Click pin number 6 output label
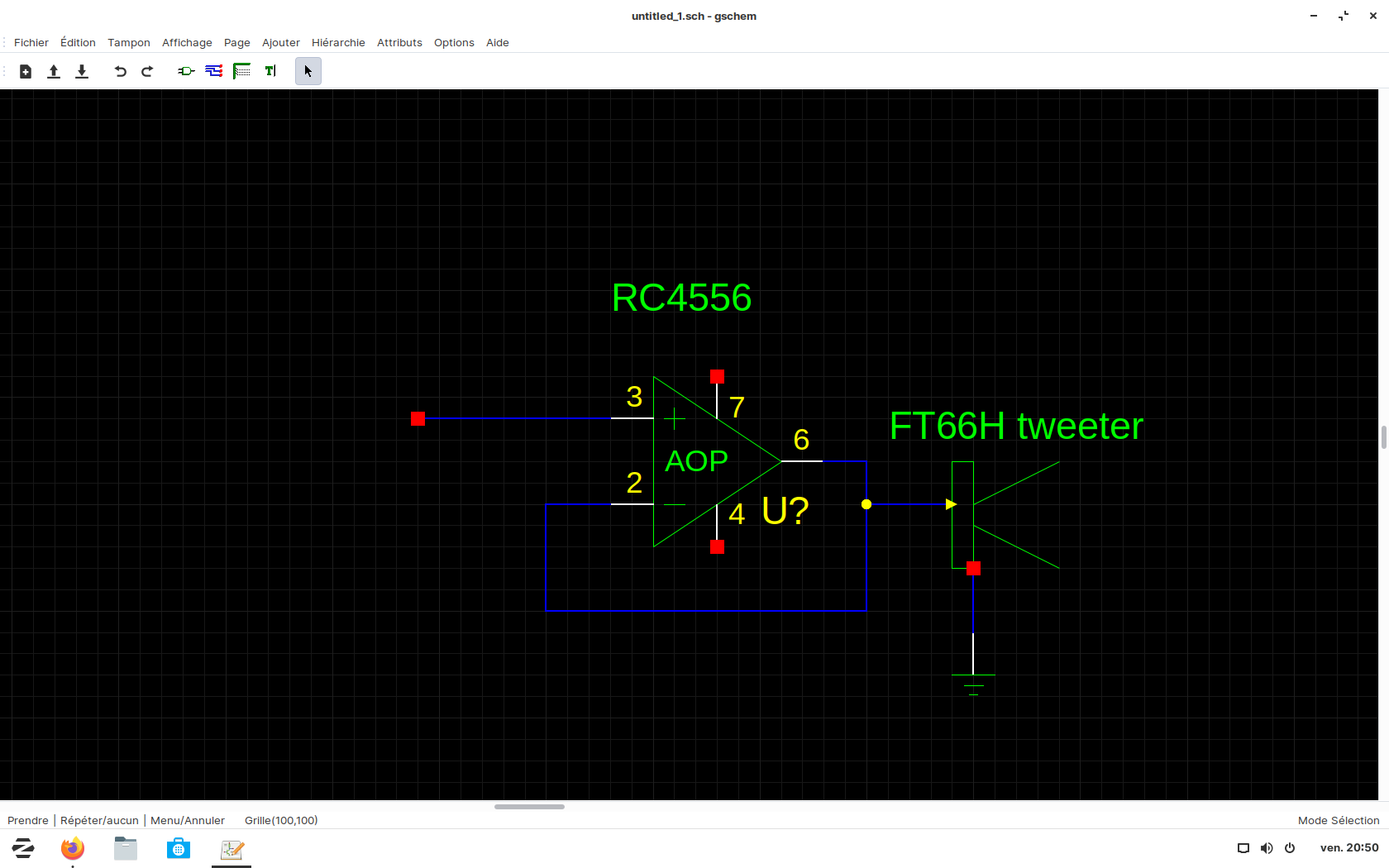Viewport: 1389px width, 868px height. click(x=801, y=440)
